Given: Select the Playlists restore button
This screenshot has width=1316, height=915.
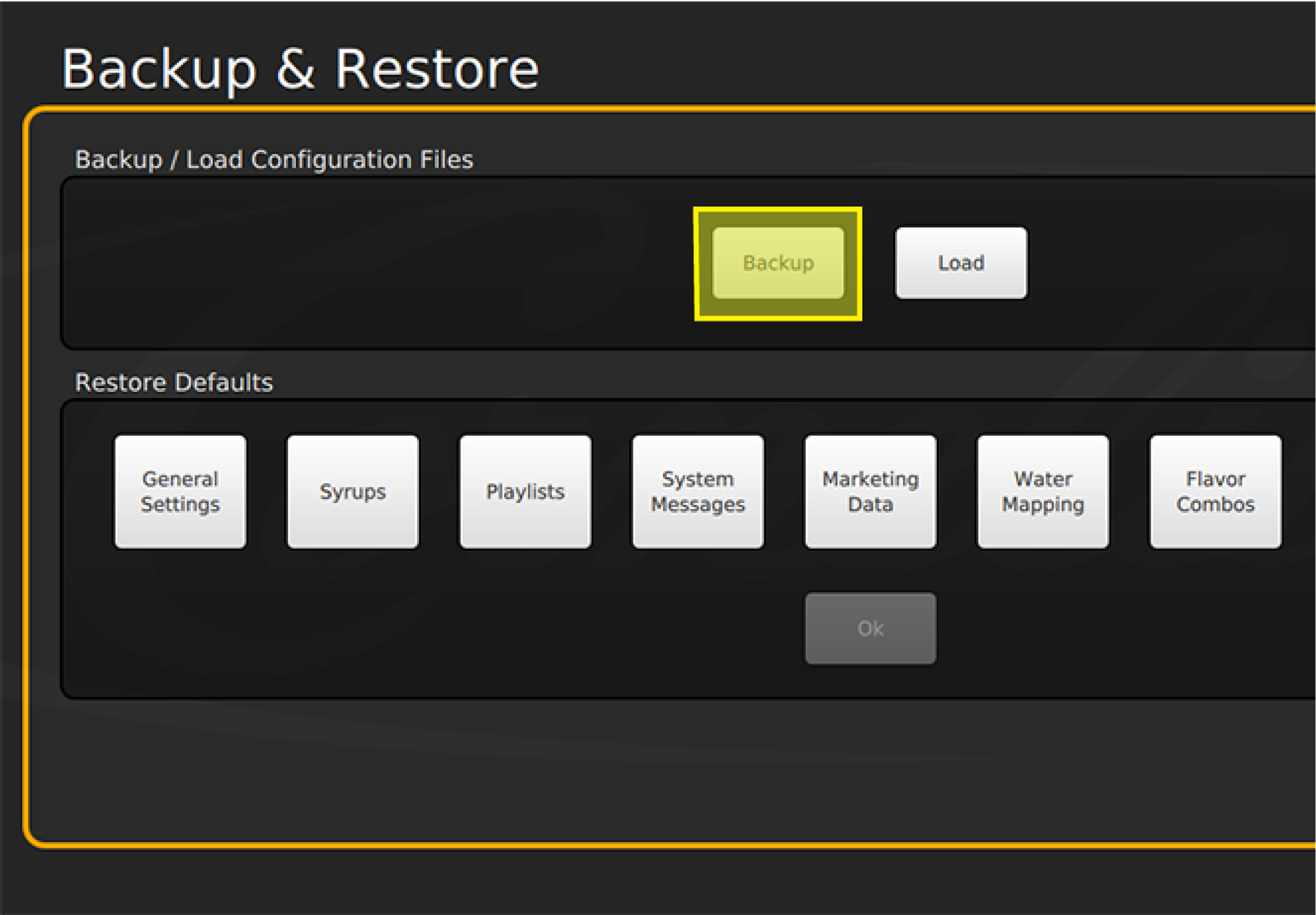Looking at the screenshot, I should (526, 492).
